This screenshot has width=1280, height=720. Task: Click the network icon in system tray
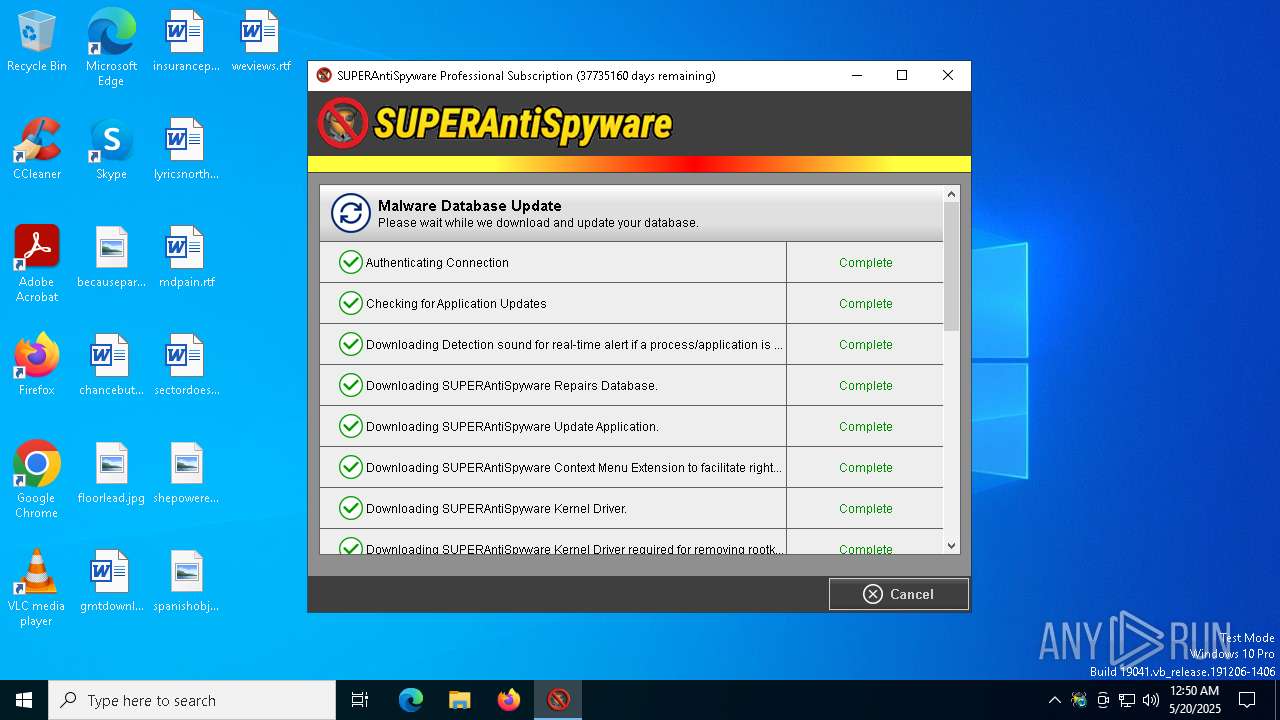1127,700
